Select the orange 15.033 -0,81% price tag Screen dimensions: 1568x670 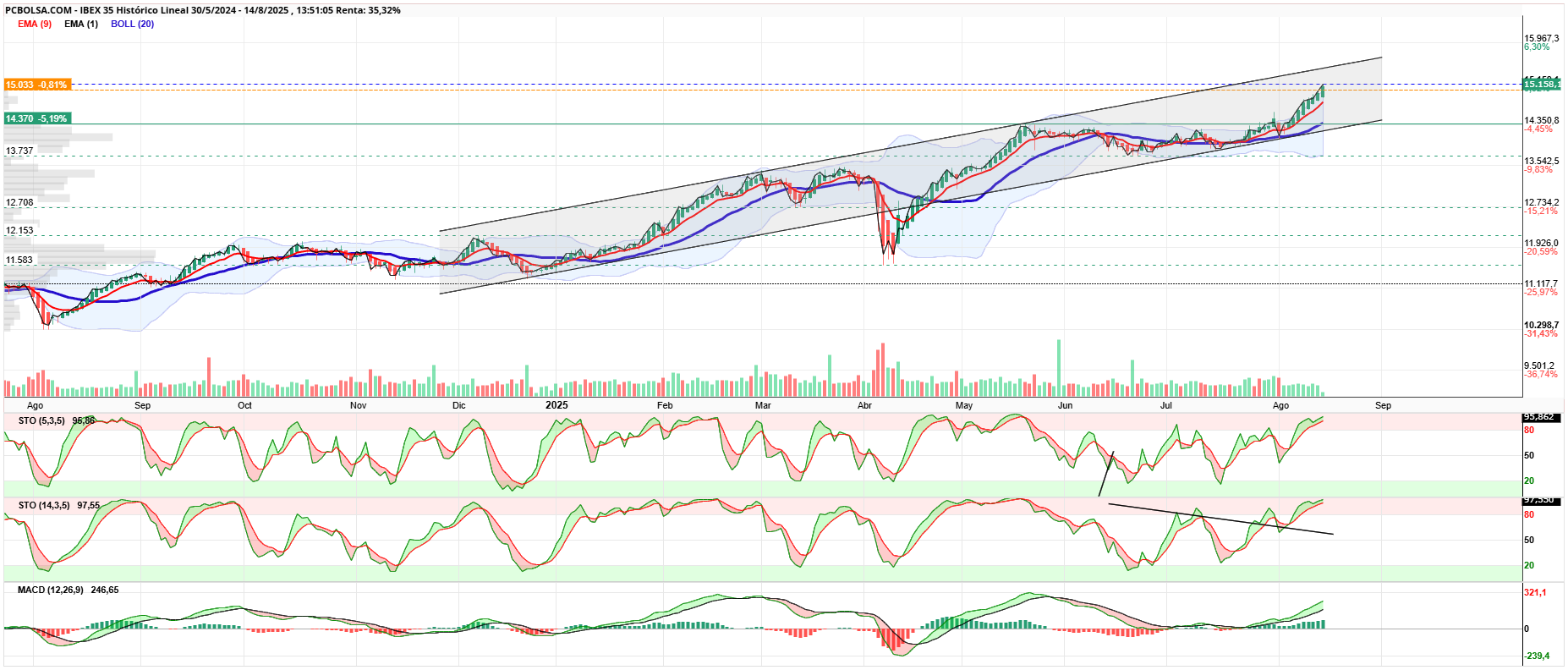[x=36, y=85]
